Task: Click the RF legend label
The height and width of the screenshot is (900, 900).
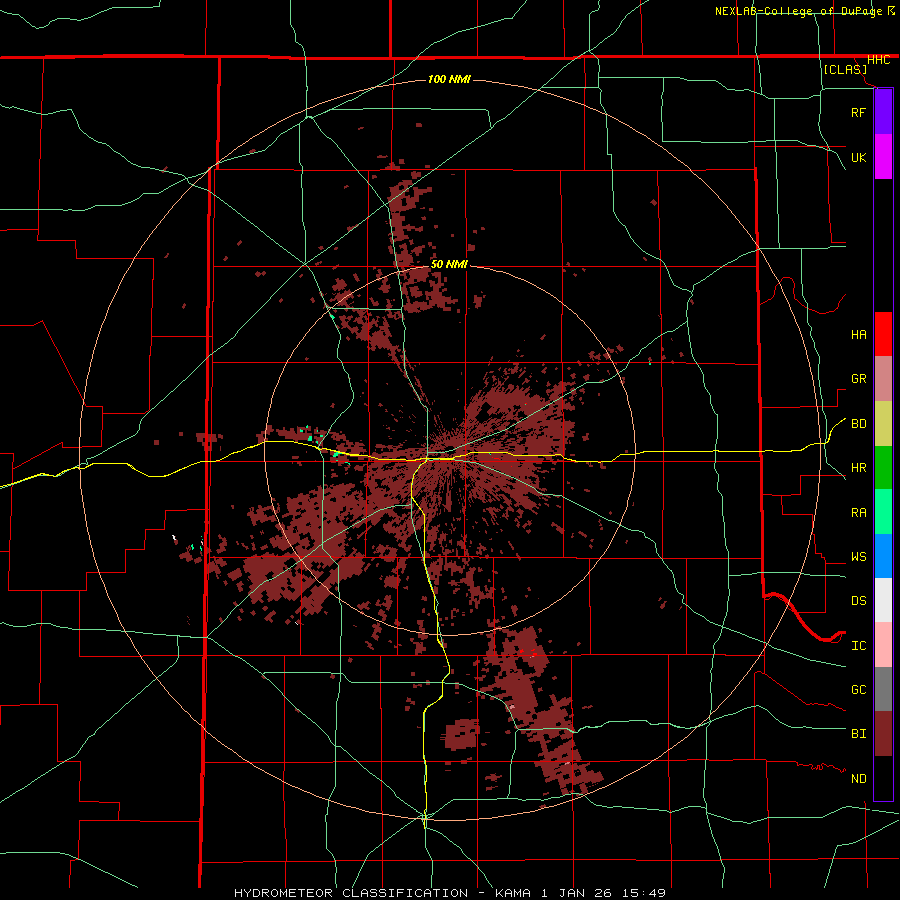Action: (858, 113)
